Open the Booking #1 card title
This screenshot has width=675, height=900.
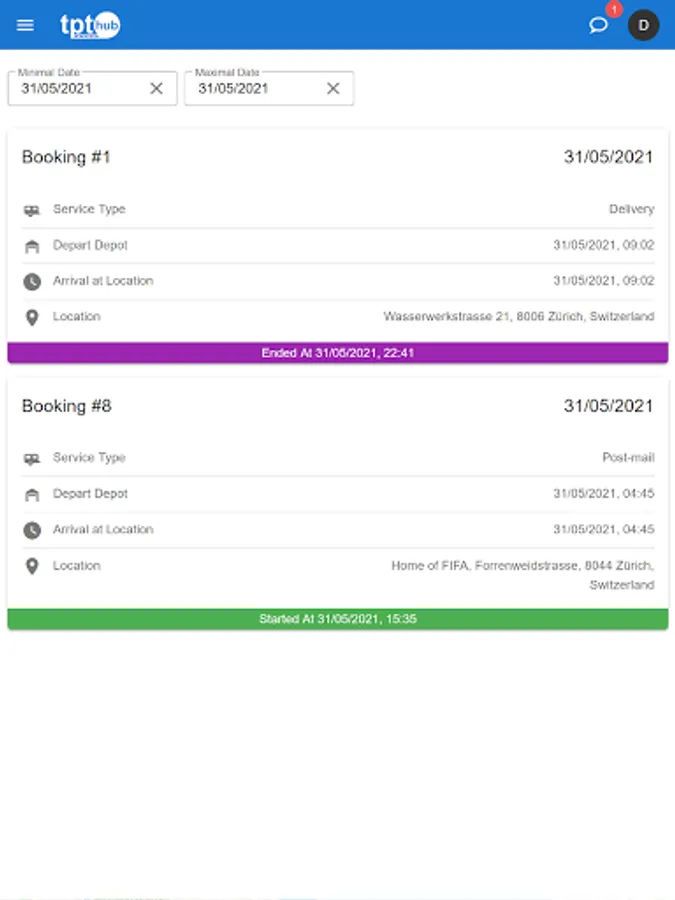click(66, 157)
